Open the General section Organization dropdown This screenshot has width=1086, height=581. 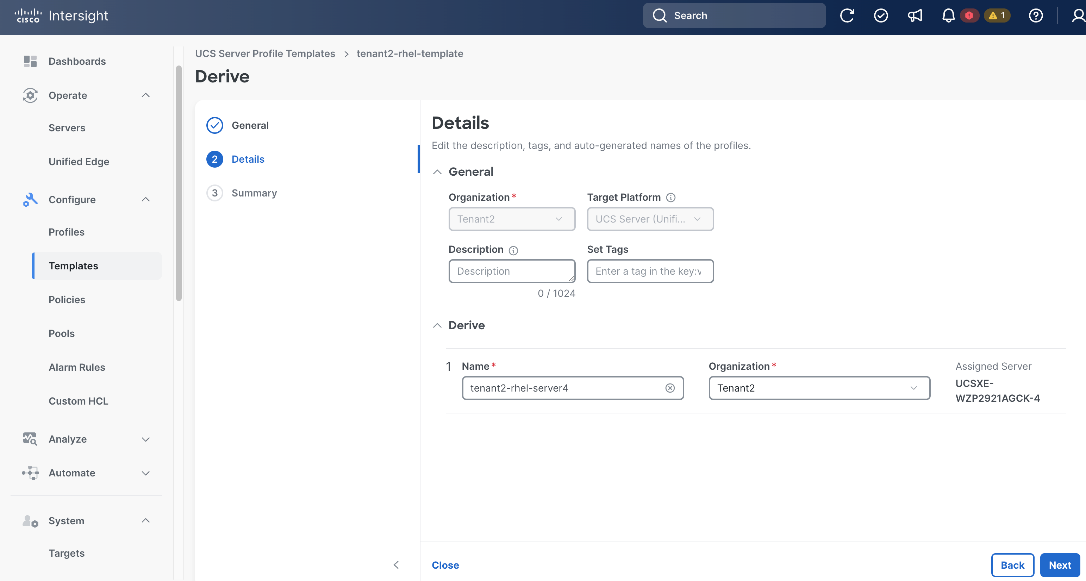512,220
